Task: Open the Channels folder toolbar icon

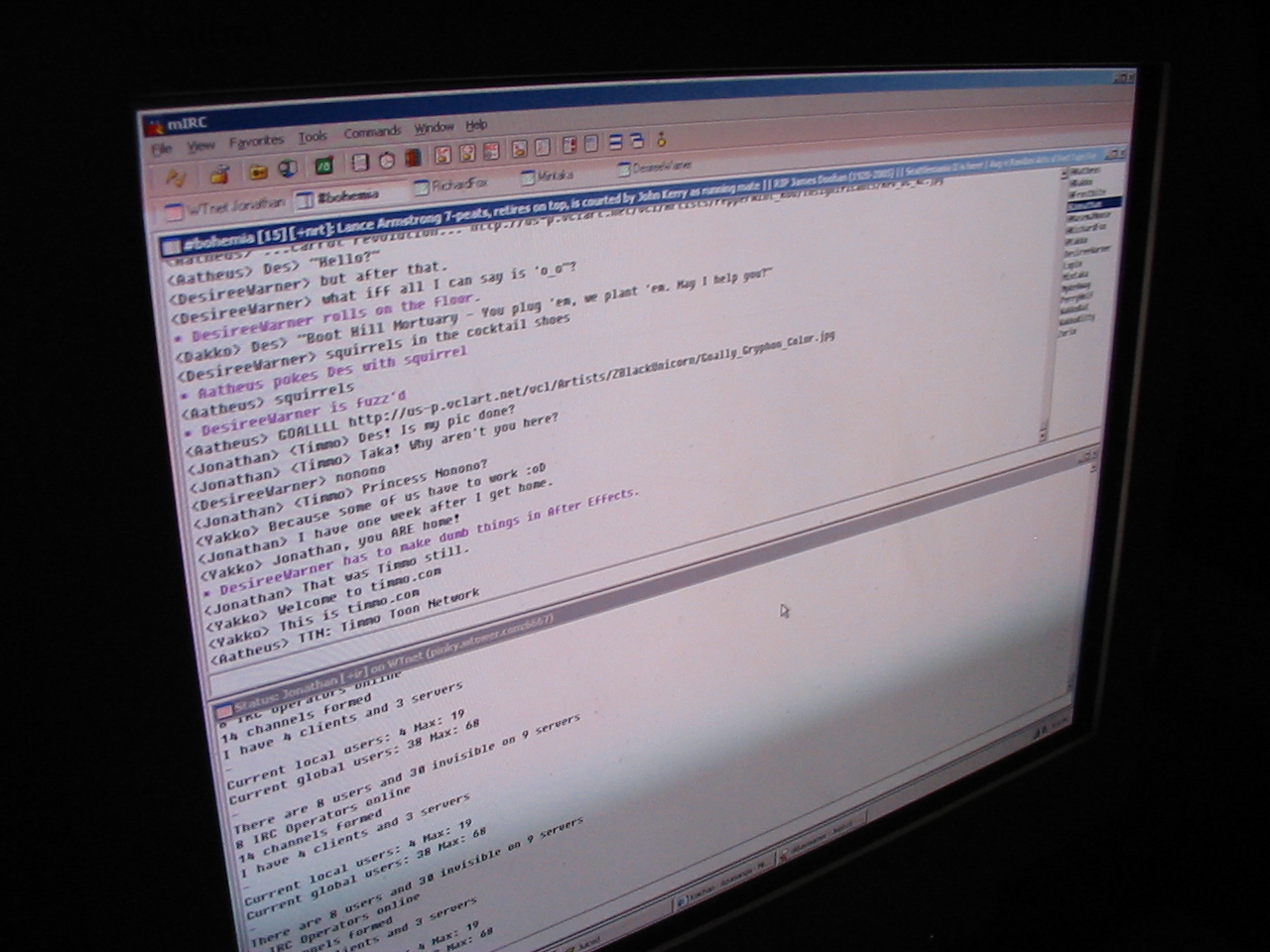Action: (x=258, y=172)
